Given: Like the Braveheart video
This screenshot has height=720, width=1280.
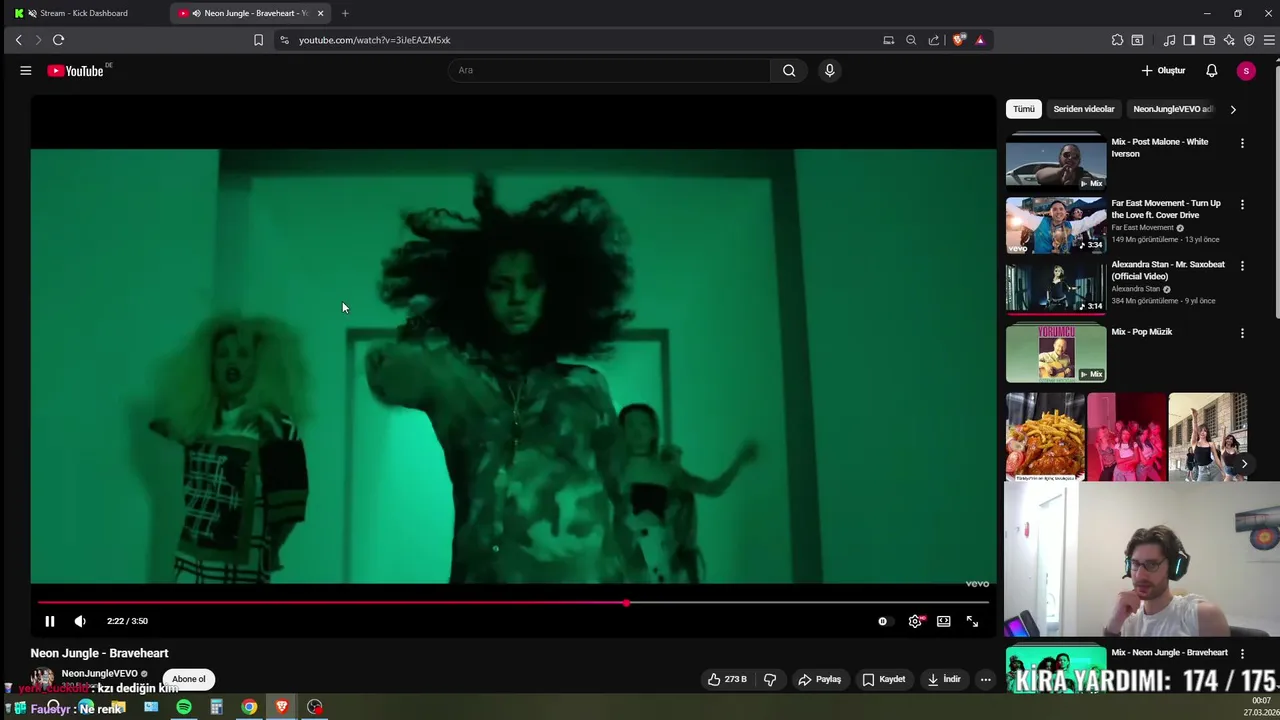Looking at the screenshot, I should click(727, 679).
